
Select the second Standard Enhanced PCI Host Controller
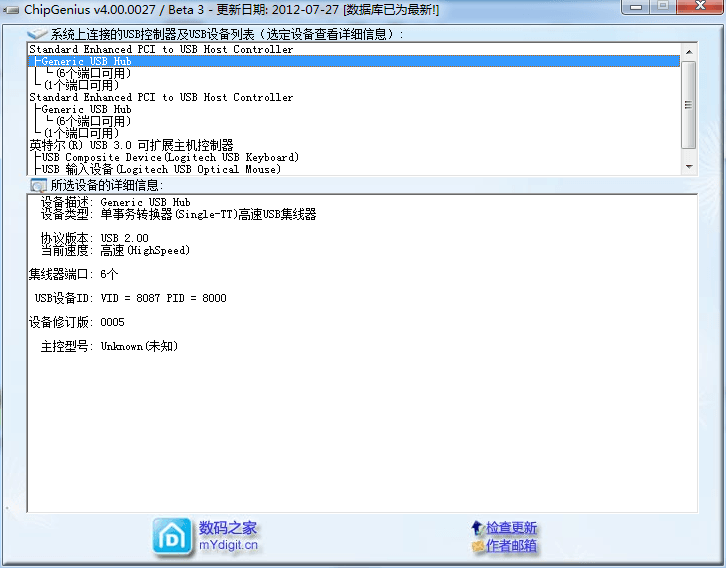(x=161, y=97)
